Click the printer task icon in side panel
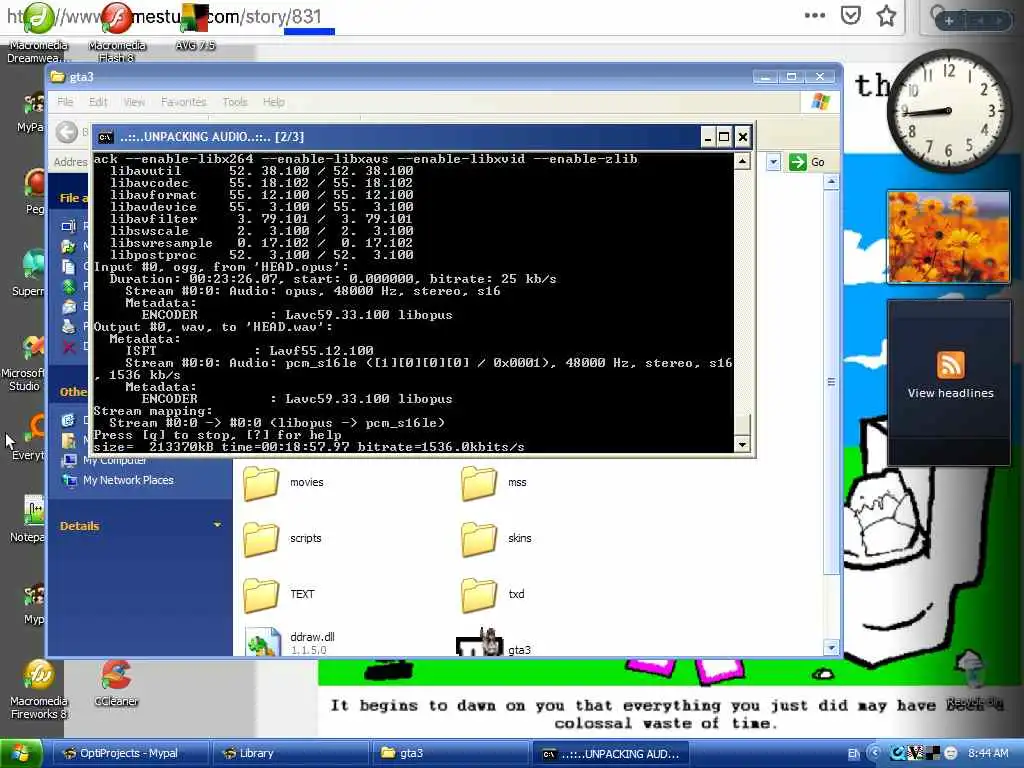 [x=69, y=326]
